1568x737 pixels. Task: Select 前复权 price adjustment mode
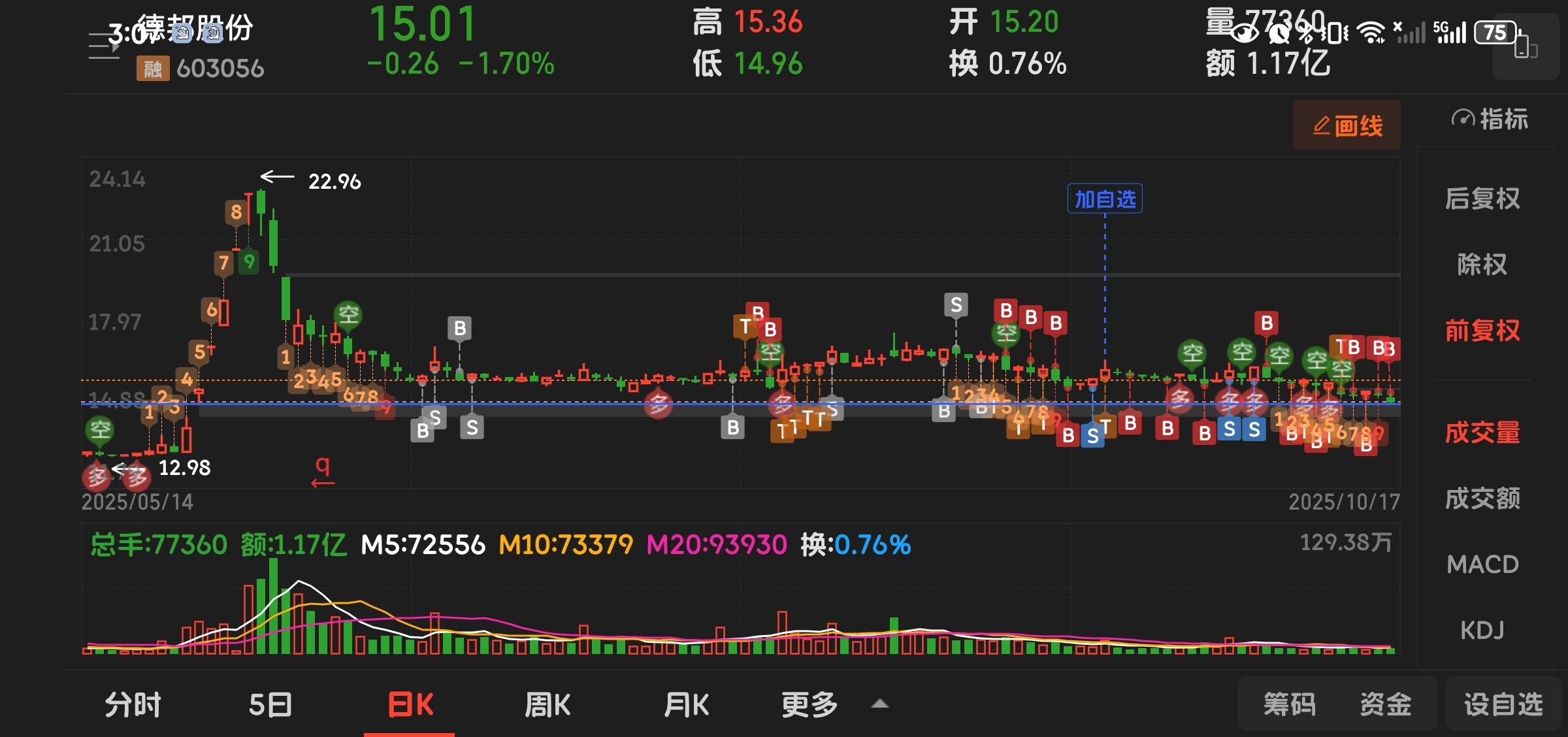click(x=1482, y=331)
